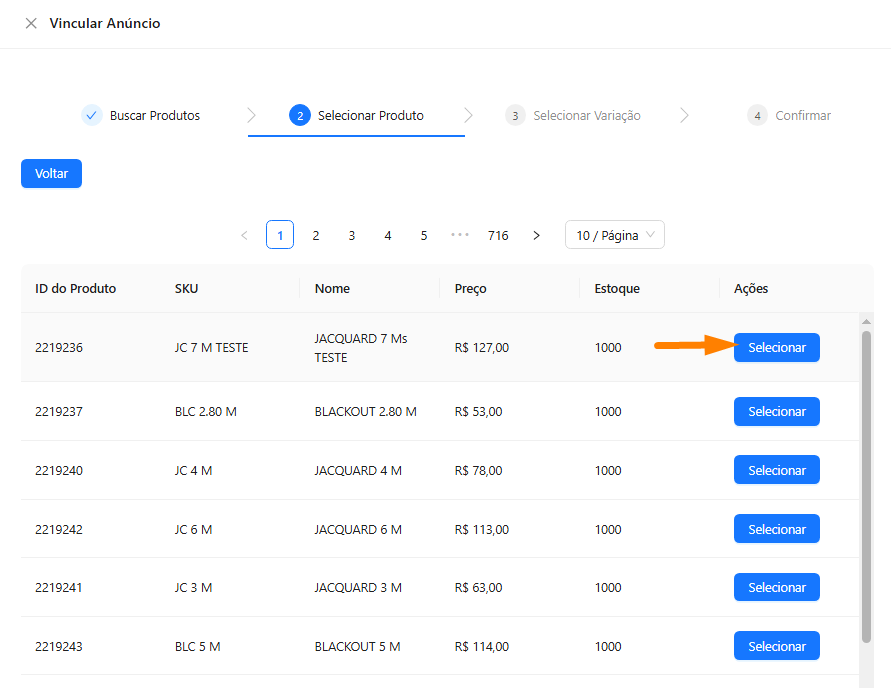Click SKU JC 6 M
Screen dimensions: 891x688
[193, 529]
